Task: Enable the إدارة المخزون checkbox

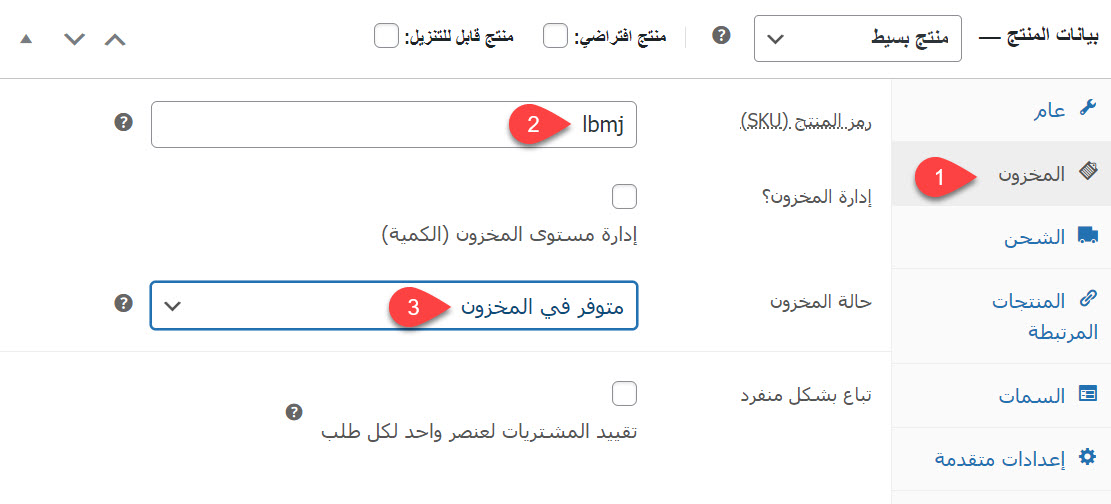Action: [x=624, y=196]
